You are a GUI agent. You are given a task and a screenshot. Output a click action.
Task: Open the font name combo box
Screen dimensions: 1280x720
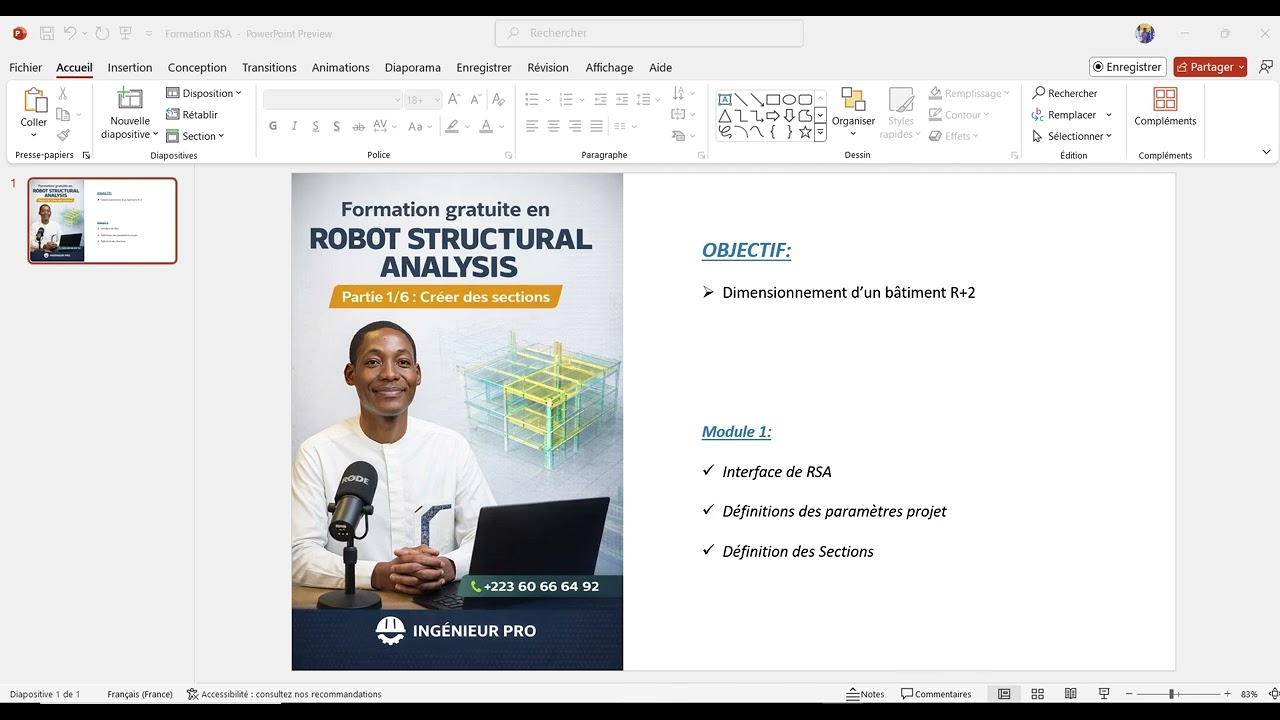(x=333, y=99)
